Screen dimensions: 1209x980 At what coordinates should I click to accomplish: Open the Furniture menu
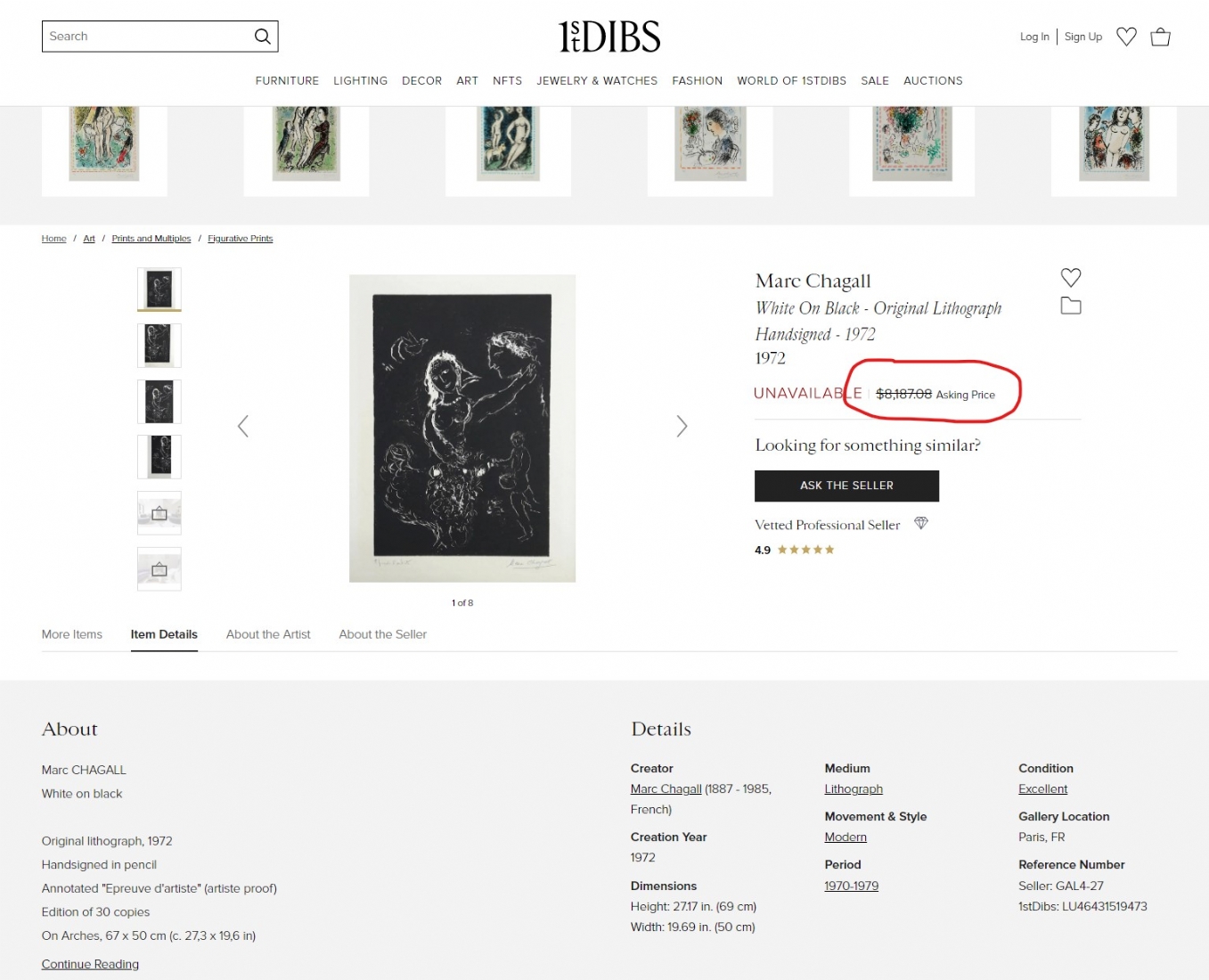coord(287,80)
